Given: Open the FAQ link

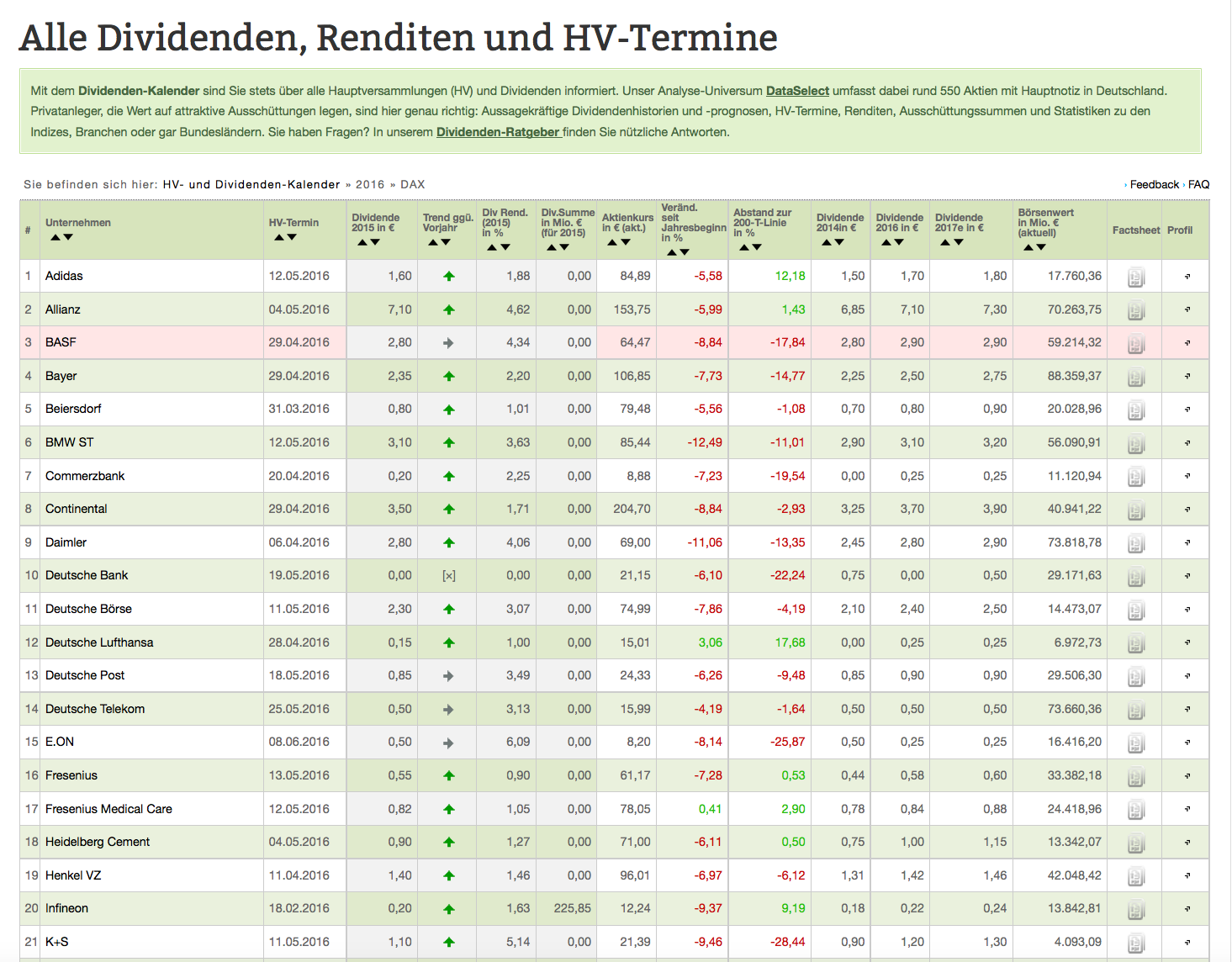Looking at the screenshot, I should coord(1198,184).
